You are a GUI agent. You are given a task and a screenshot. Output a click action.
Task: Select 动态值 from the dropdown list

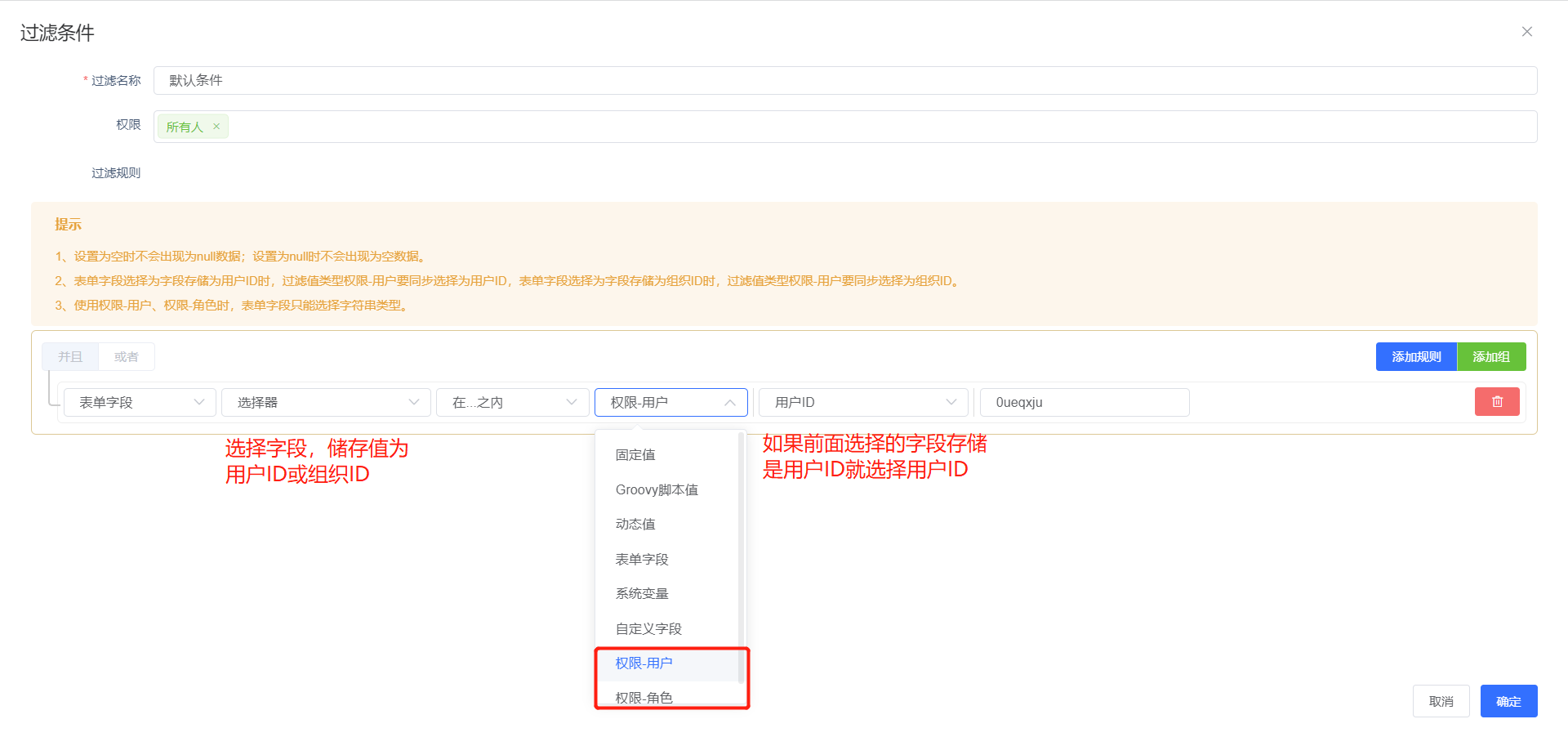[x=635, y=525]
